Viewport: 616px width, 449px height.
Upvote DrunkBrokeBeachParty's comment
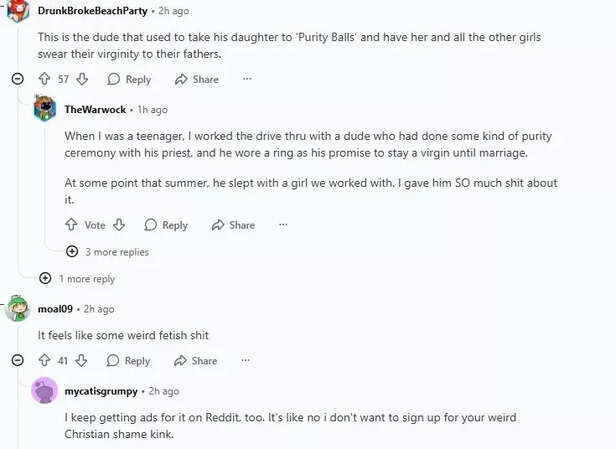(x=44, y=79)
